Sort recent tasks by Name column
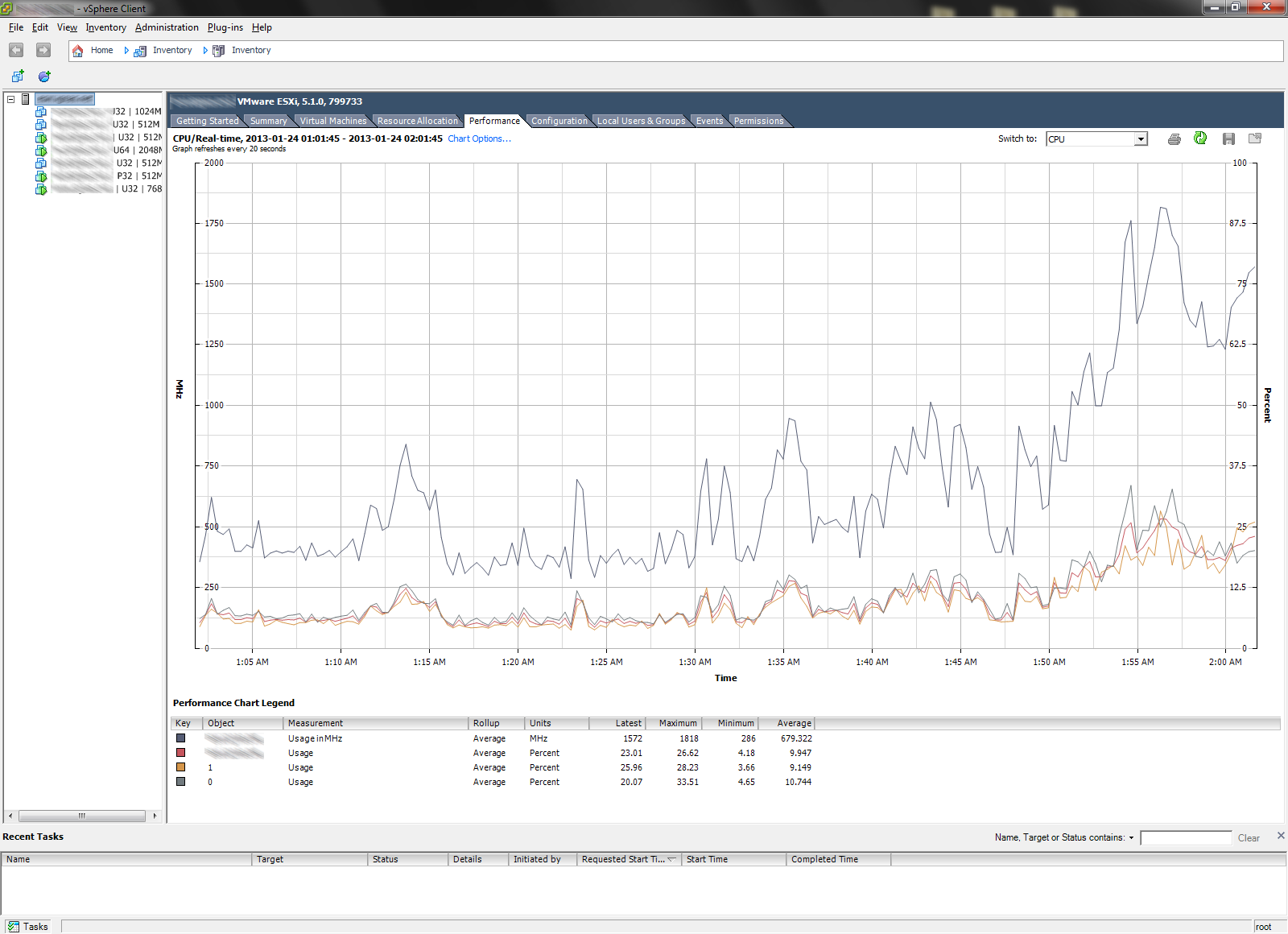The height and width of the screenshot is (934, 1288). [x=127, y=859]
